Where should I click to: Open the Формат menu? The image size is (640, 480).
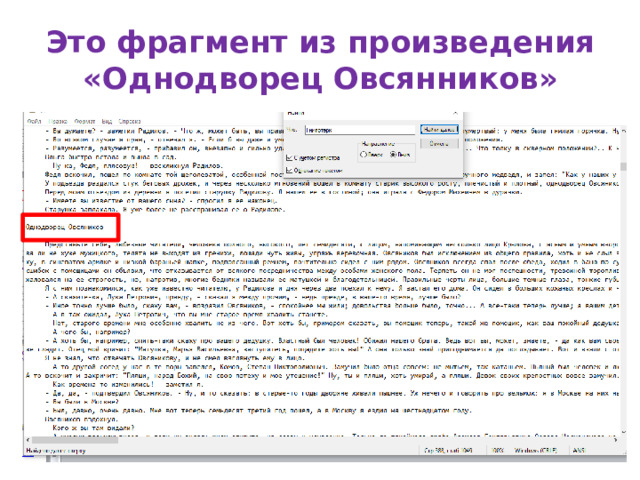click(x=84, y=121)
